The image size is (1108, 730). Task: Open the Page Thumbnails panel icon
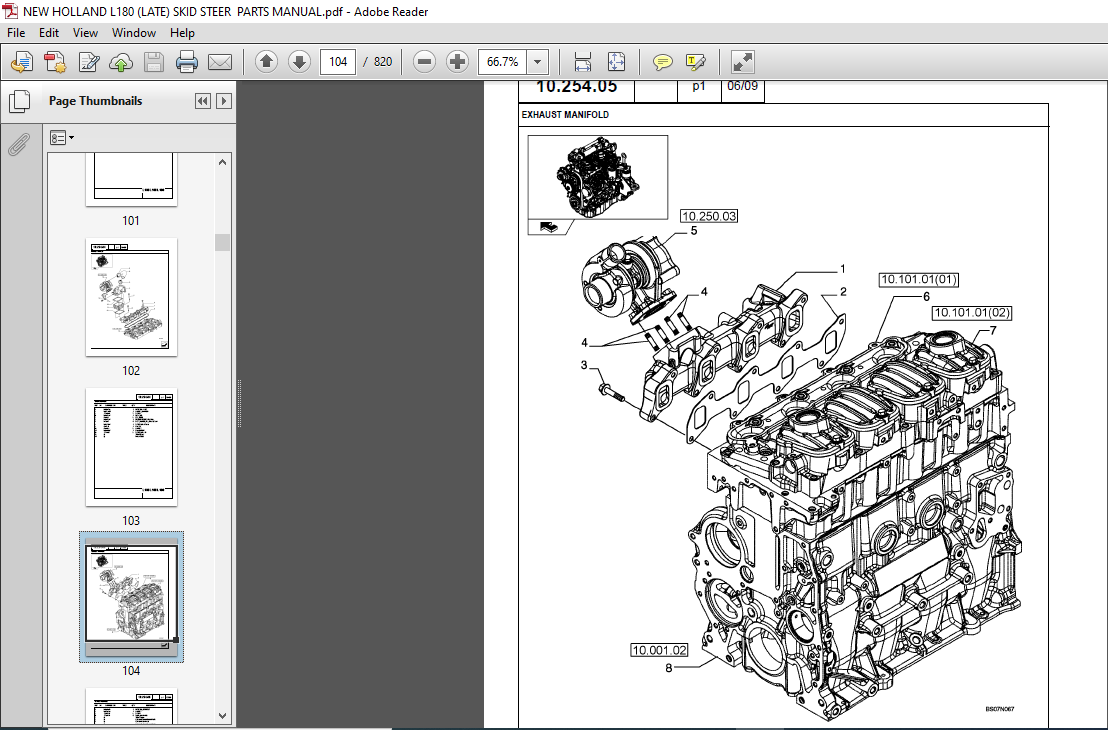pos(19,101)
